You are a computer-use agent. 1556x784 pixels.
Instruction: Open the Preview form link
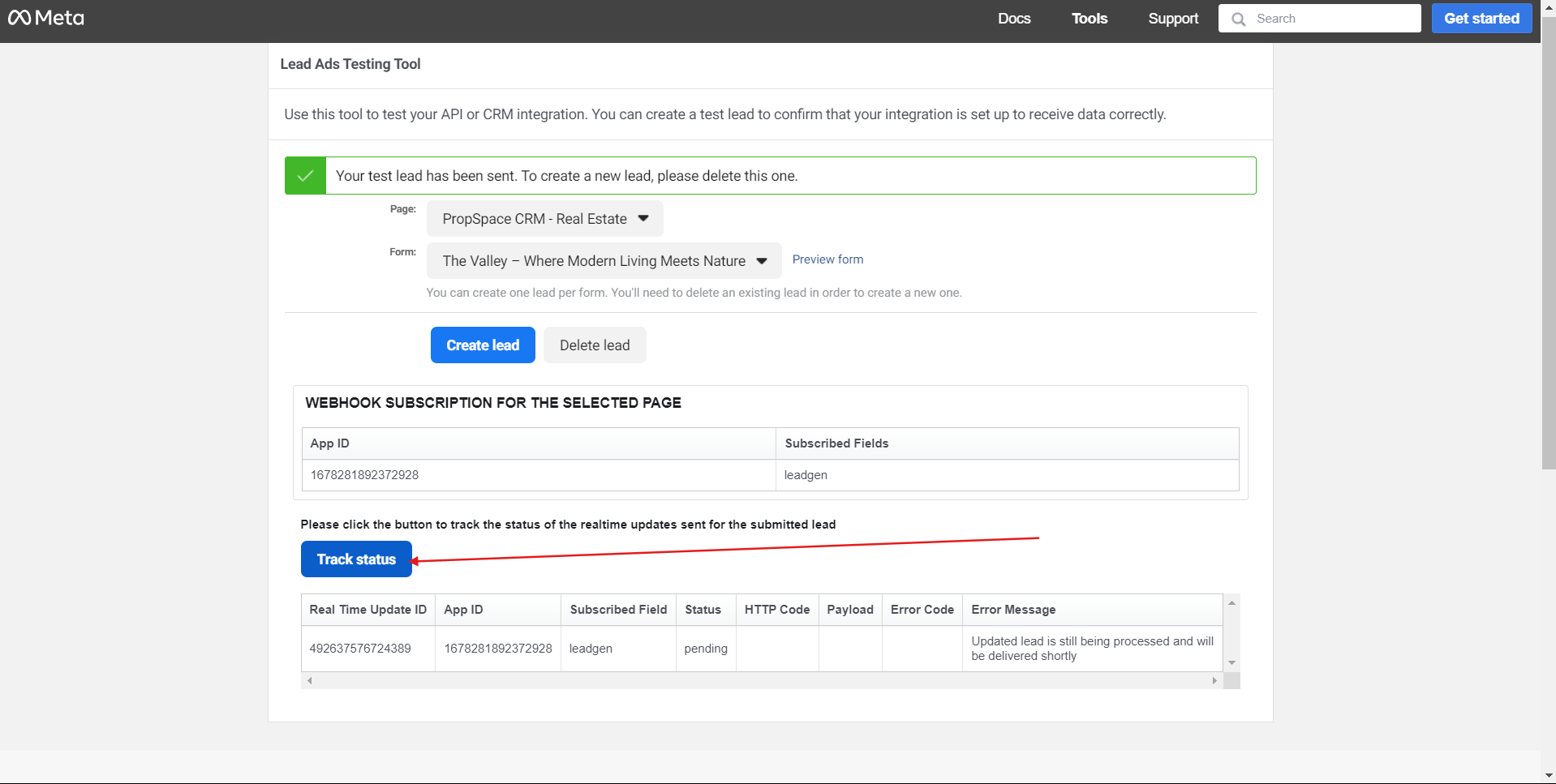pos(827,259)
